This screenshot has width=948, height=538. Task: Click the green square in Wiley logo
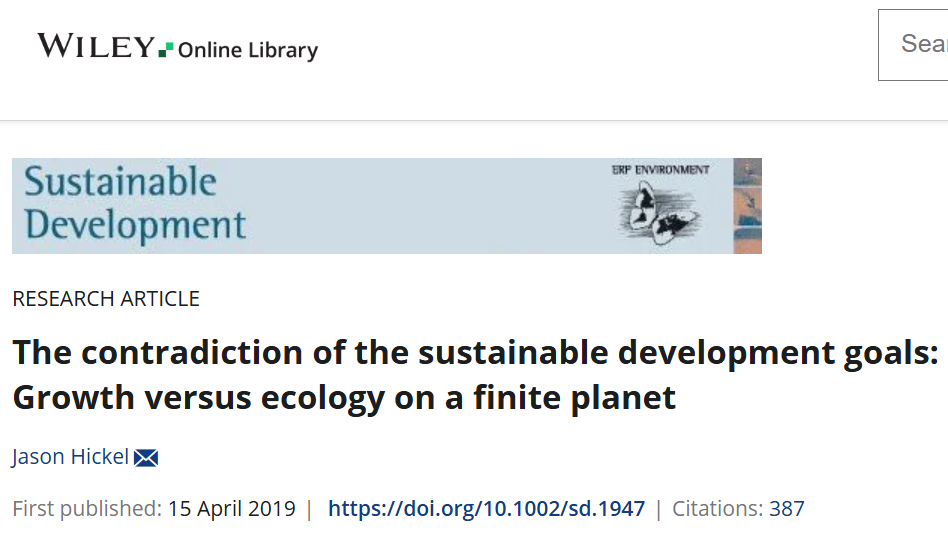pos(166,48)
